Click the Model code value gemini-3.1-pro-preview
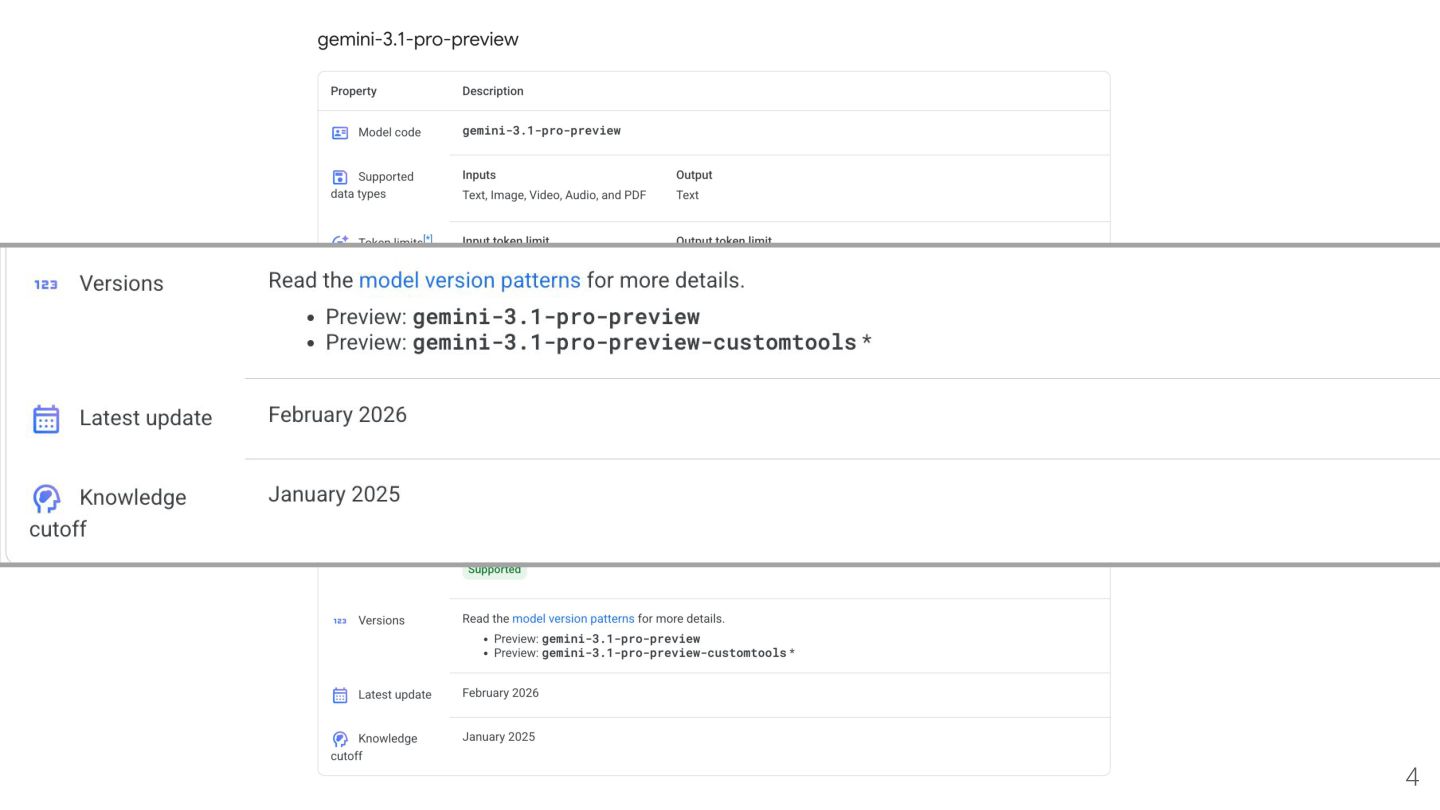The height and width of the screenshot is (810, 1440). click(x=541, y=131)
